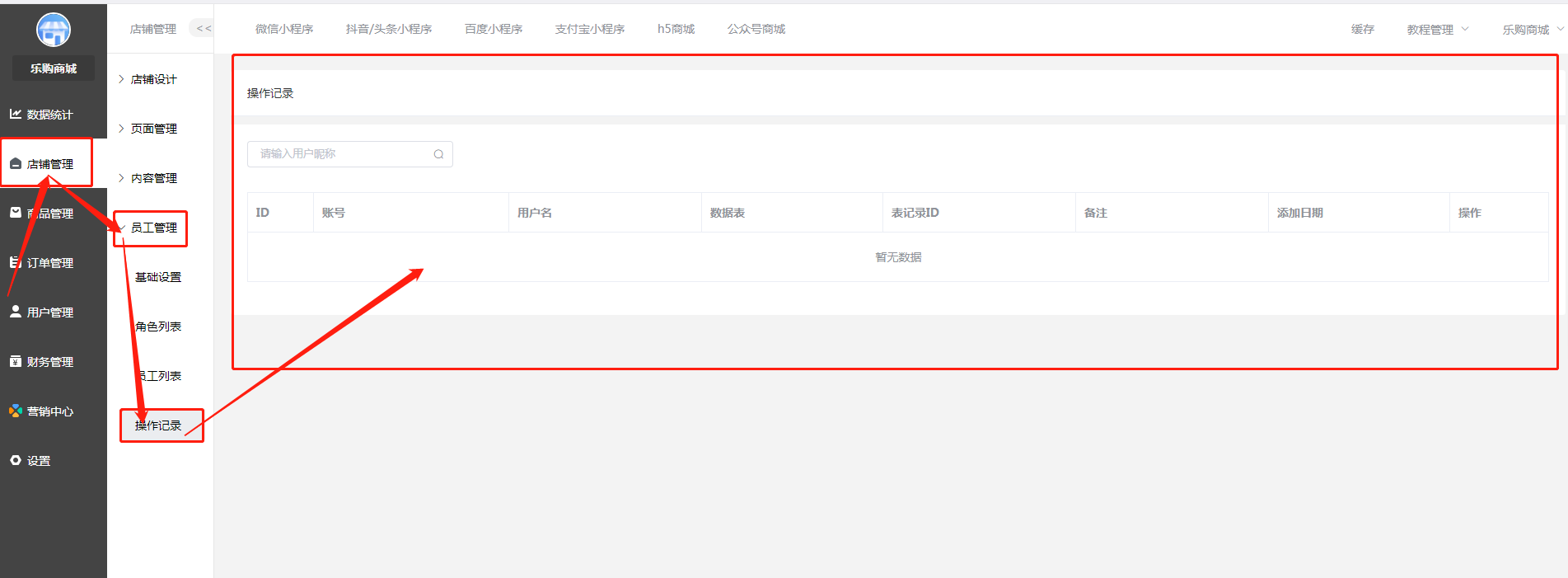
Task: Open 营销中心 menu label
Action: tap(50, 411)
